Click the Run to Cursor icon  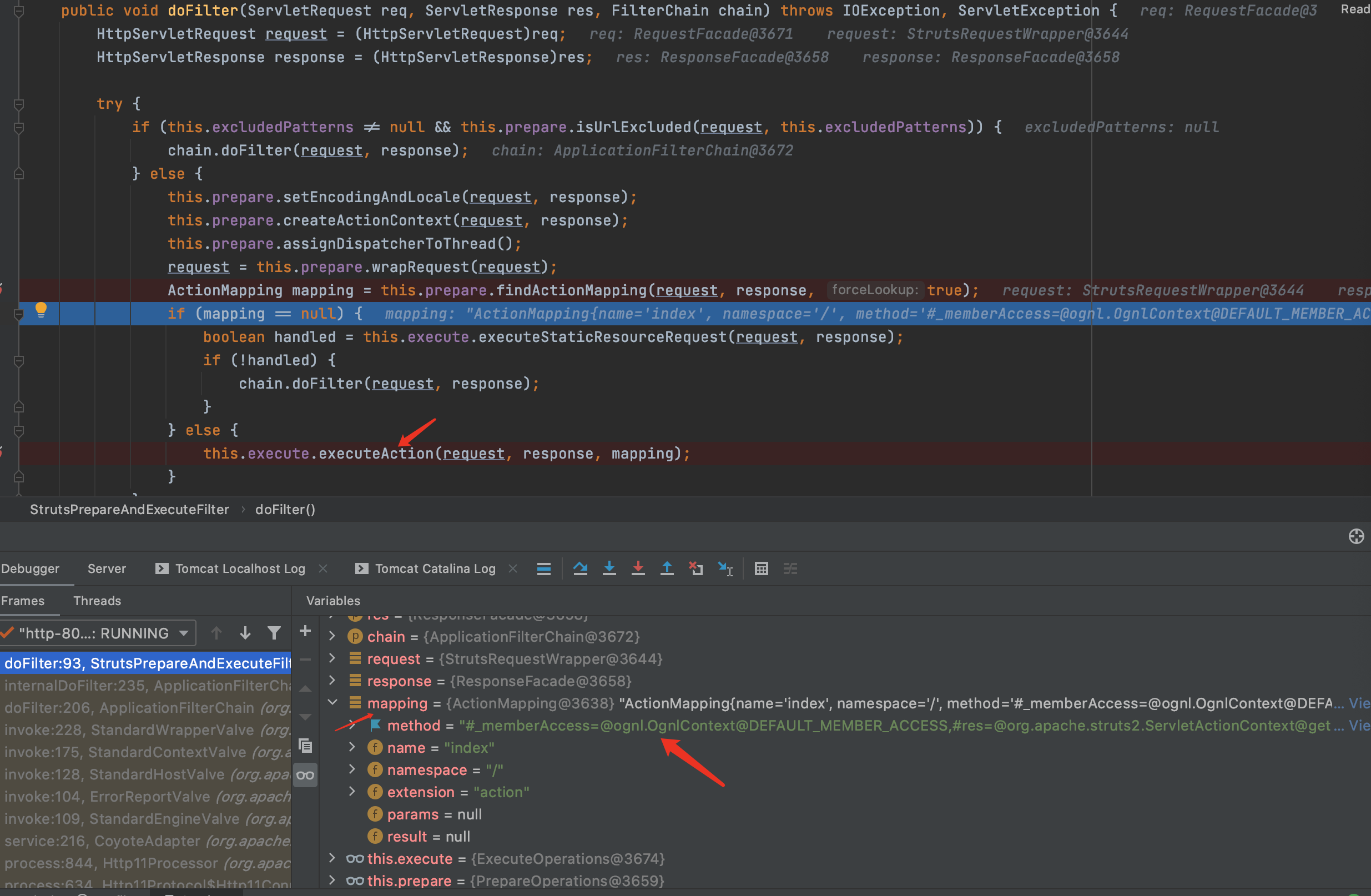coord(725,568)
